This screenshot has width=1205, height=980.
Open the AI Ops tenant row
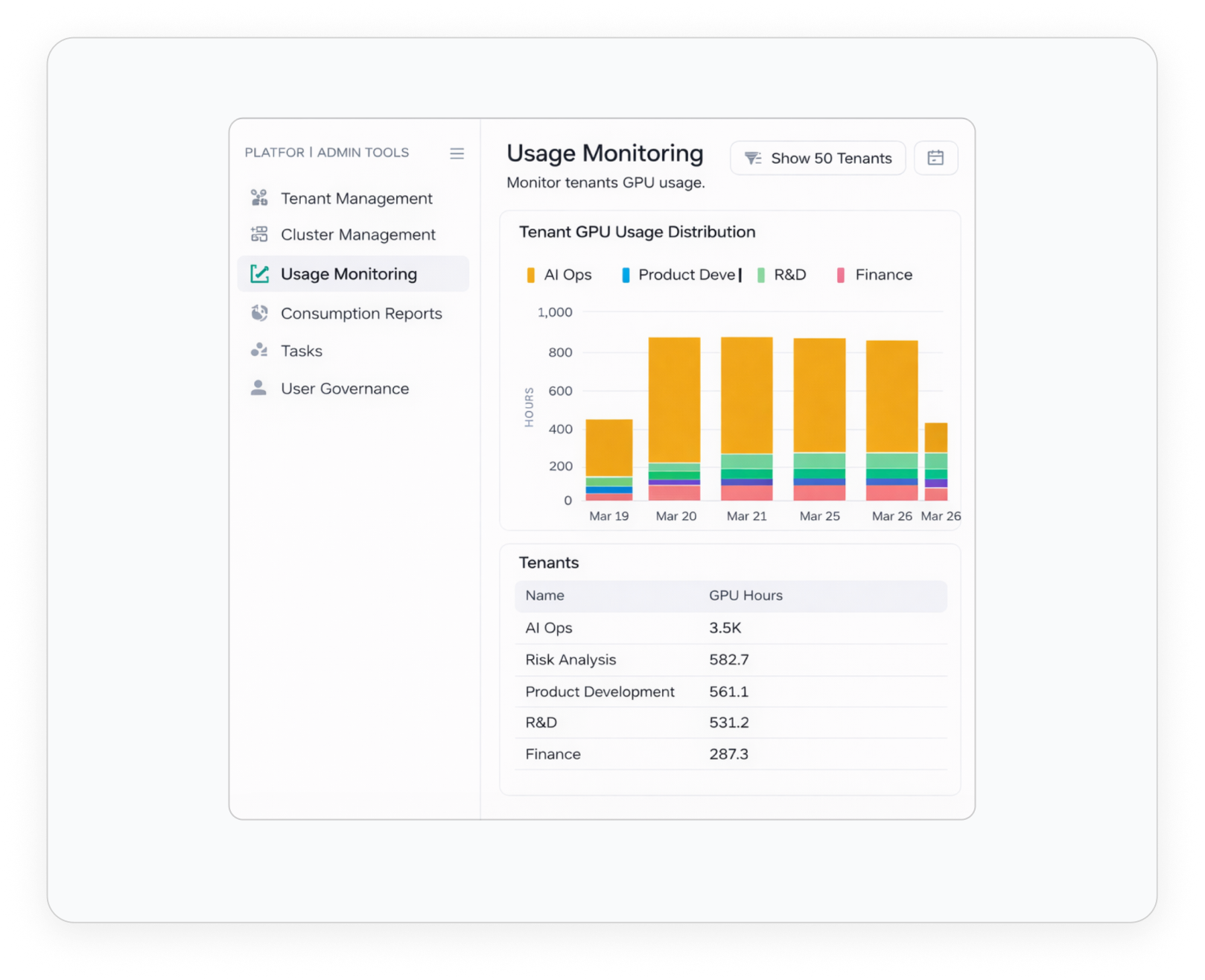point(549,628)
